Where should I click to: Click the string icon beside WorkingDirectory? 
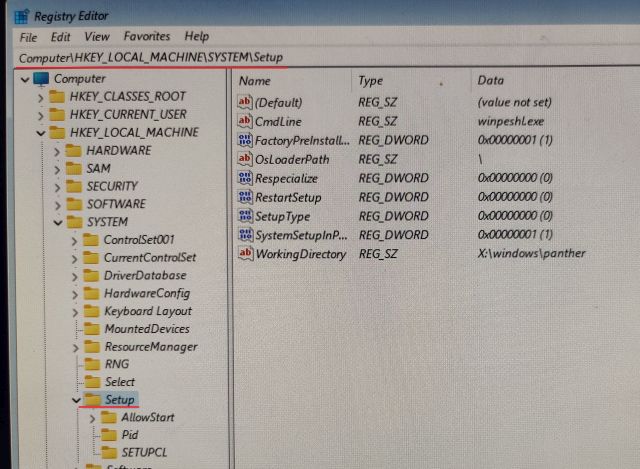246,253
